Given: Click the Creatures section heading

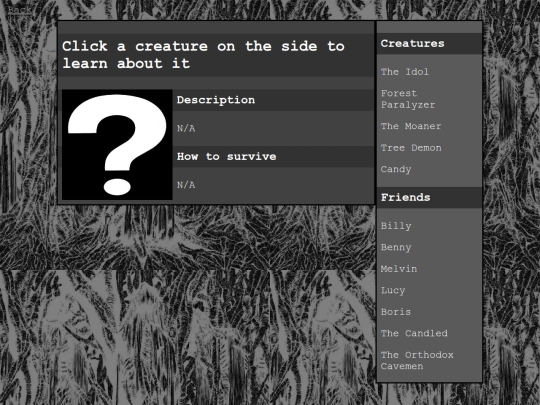Looking at the screenshot, I should [x=429, y=44].
